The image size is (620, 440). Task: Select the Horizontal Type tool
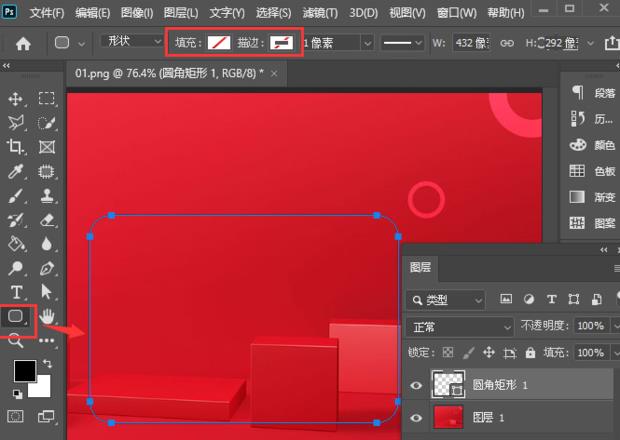16,292
